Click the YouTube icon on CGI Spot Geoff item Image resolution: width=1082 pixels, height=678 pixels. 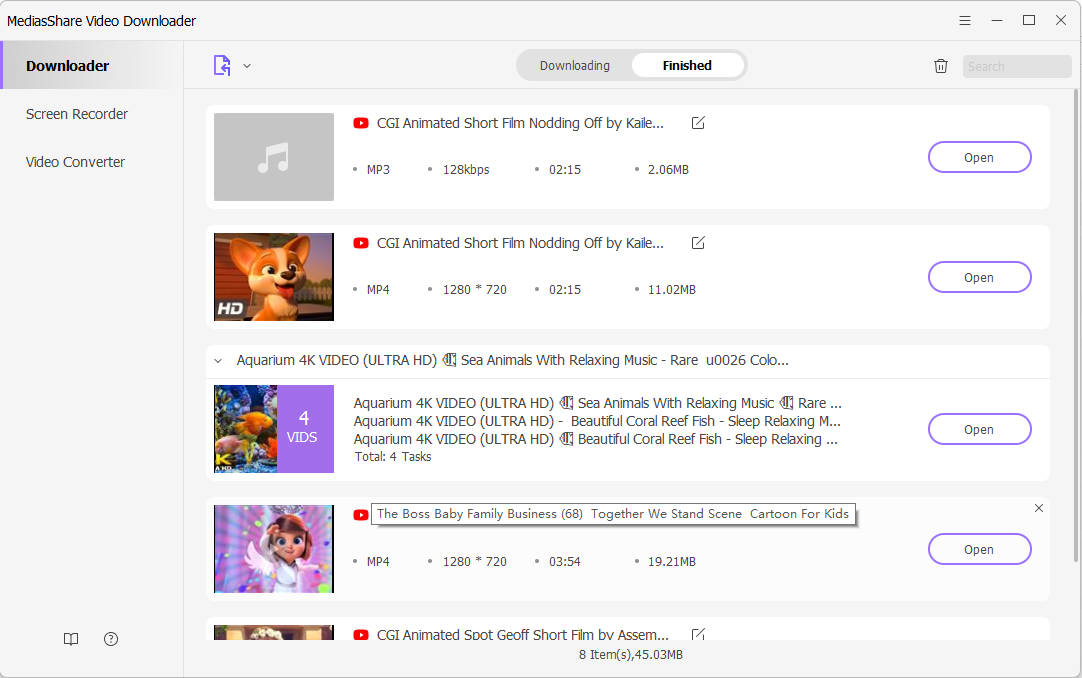pos(361,634)
